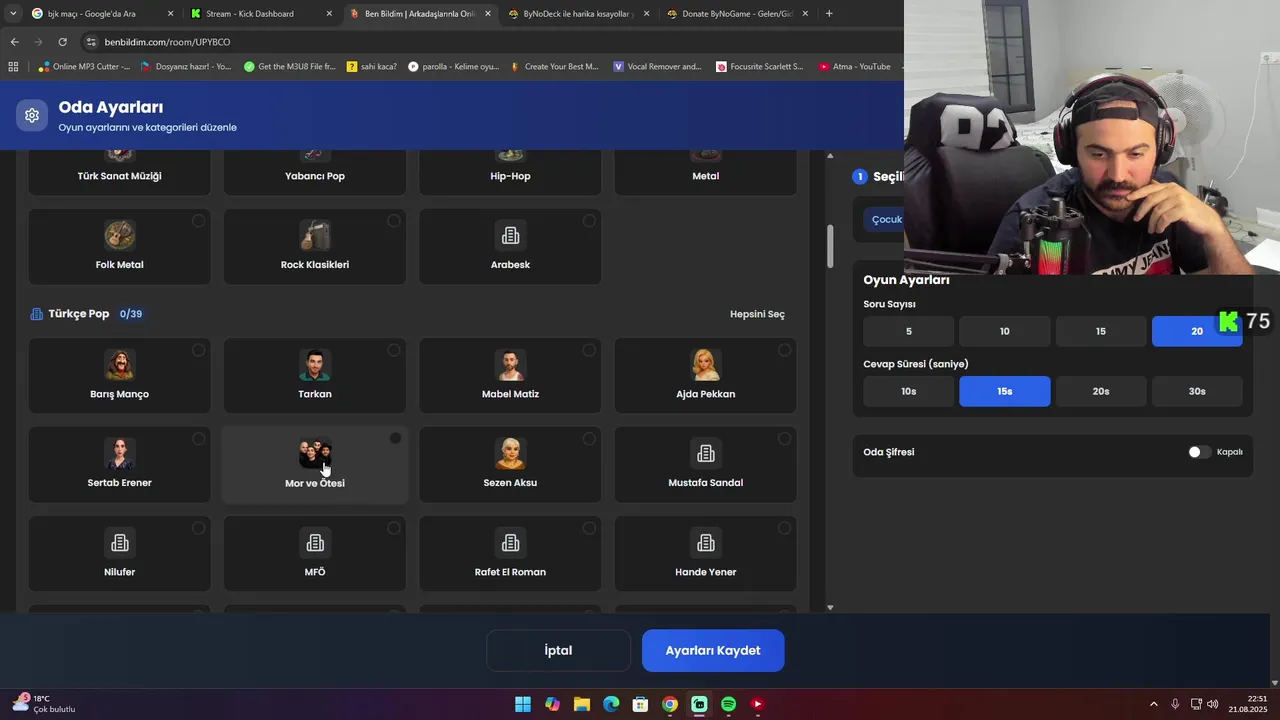1280x720 pixels.
Task: Tick the Ajda Pekkan selection circle
Action: point(784,350)
